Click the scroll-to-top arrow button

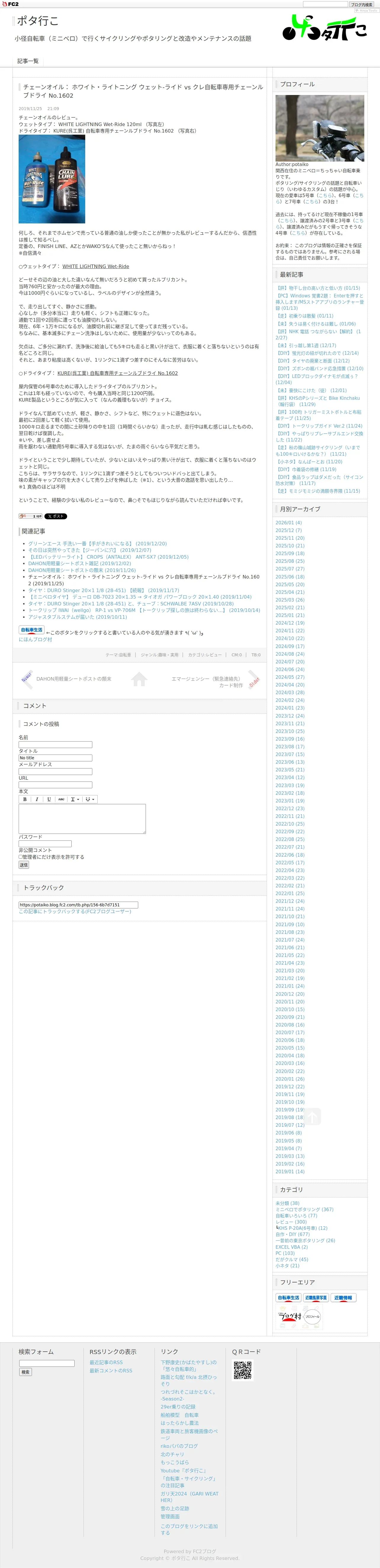pyautogui.click(x=312, y=1116)
